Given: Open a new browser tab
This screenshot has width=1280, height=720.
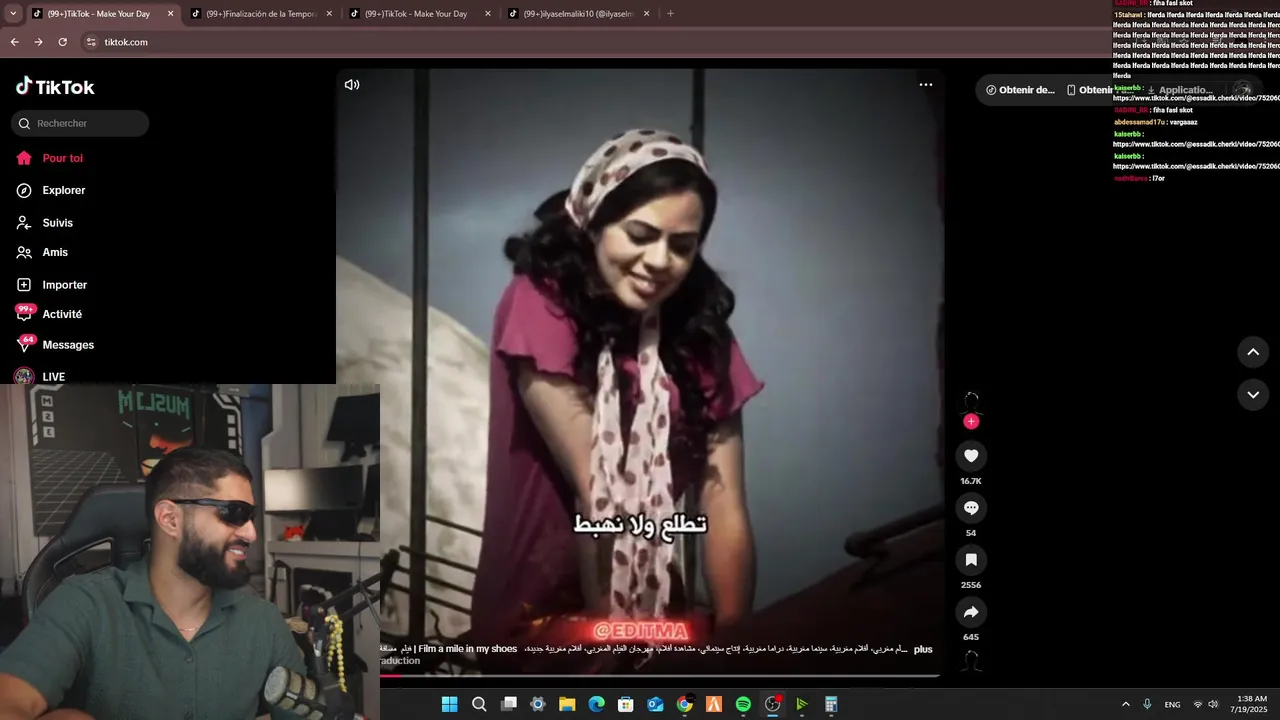Looking at the screenshot, I should [x=670, y=14].
